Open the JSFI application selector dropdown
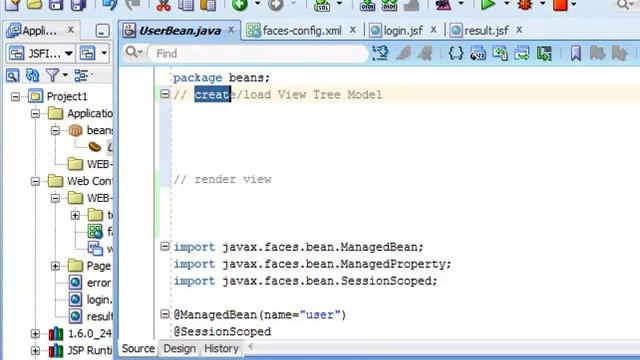640x360 pixels. click(69, 53)
